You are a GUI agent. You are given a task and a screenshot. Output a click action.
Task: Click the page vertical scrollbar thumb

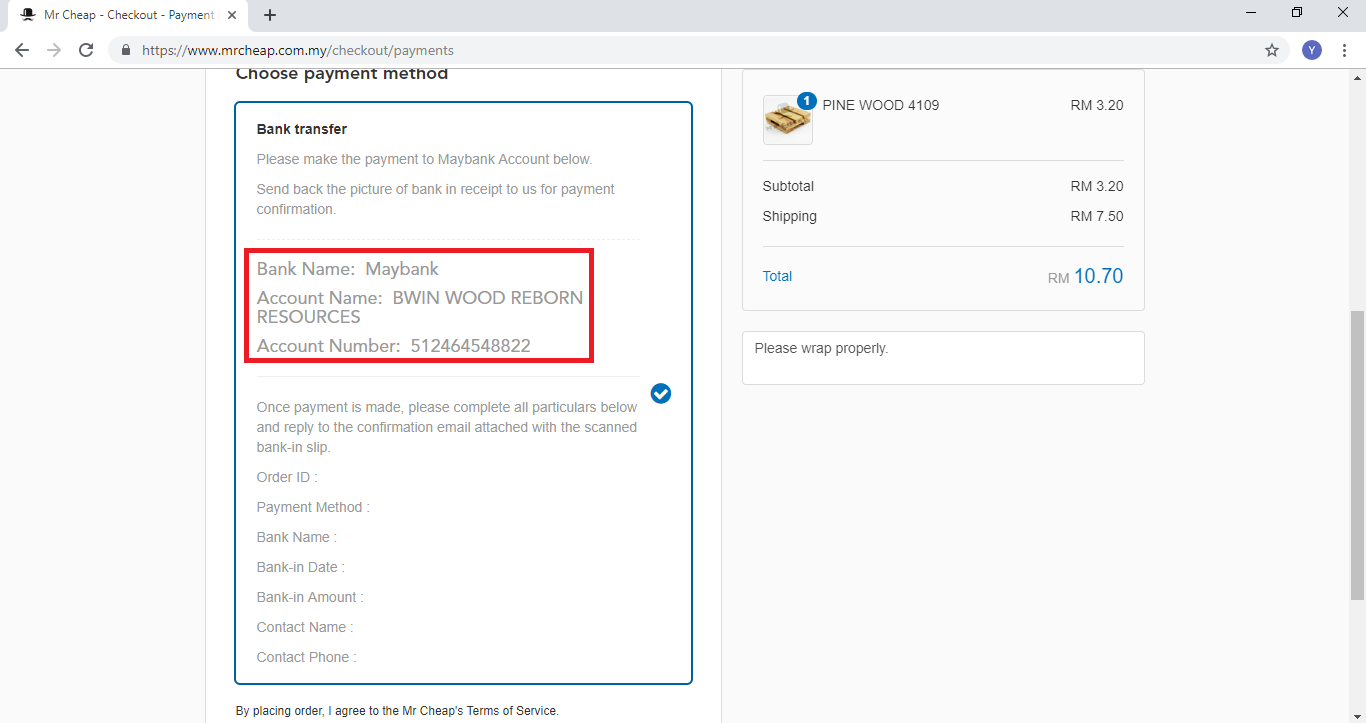(1357, 455)
